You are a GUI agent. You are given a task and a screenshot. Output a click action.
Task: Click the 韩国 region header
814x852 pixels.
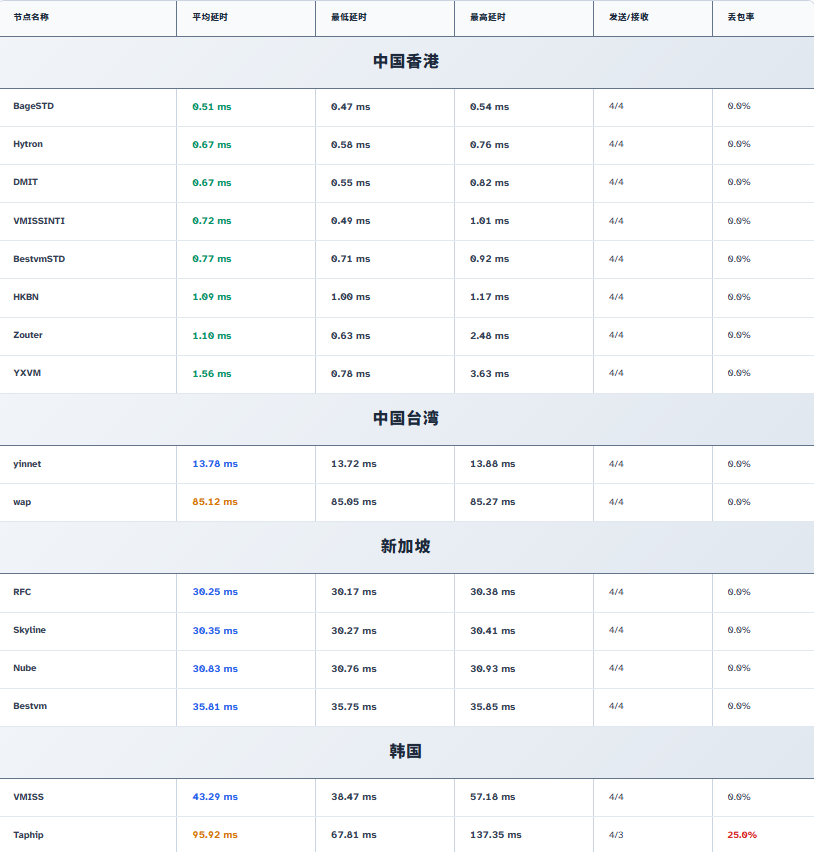pos(406,752)
